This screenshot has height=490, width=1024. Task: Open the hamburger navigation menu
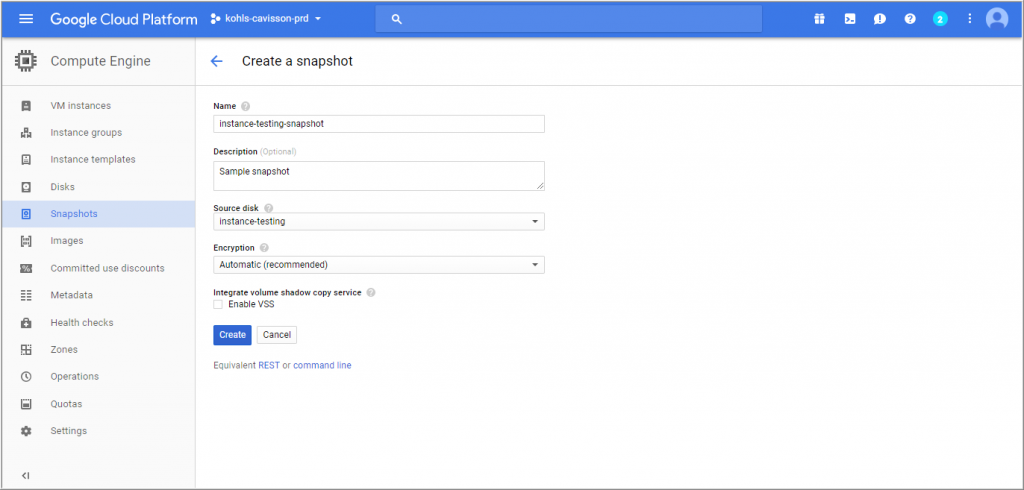tap(26, 19)
